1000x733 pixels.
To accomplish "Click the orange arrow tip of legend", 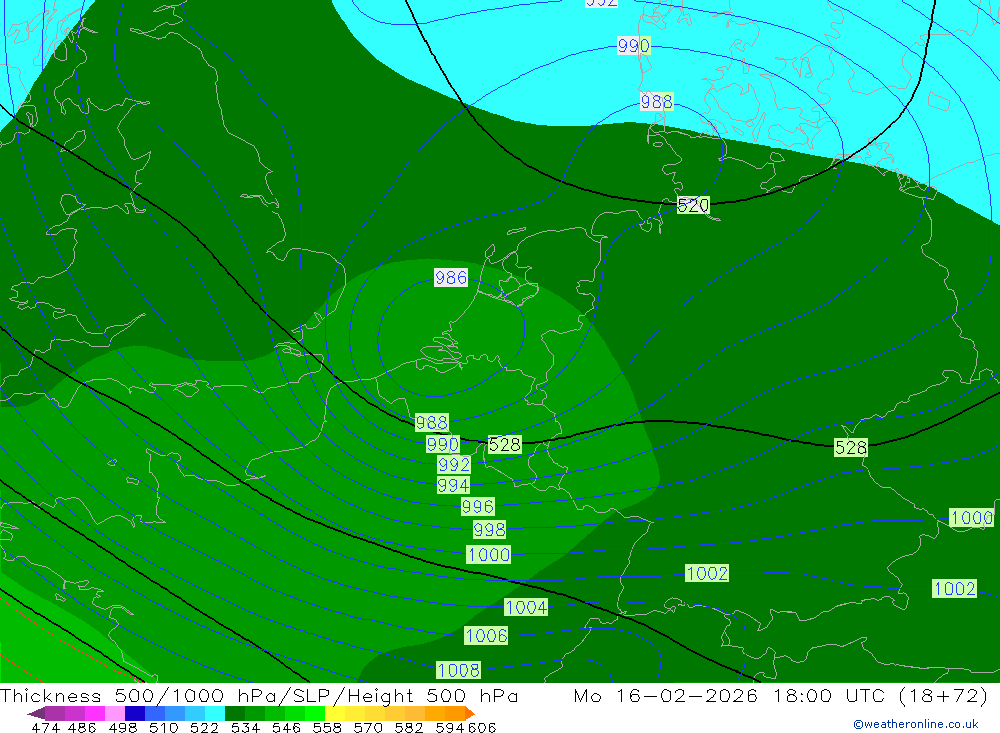I will click(470, 713).
